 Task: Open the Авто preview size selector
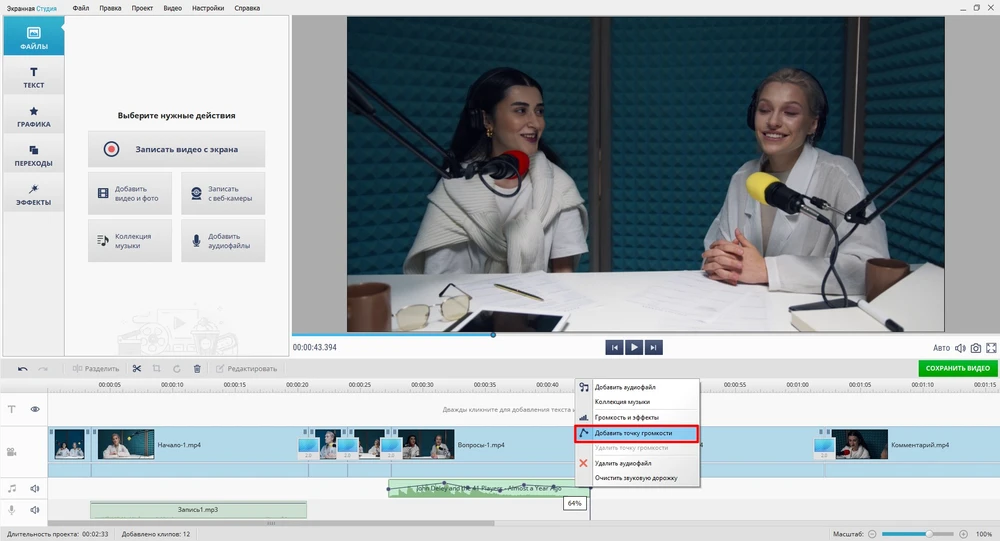click(941, 348)
